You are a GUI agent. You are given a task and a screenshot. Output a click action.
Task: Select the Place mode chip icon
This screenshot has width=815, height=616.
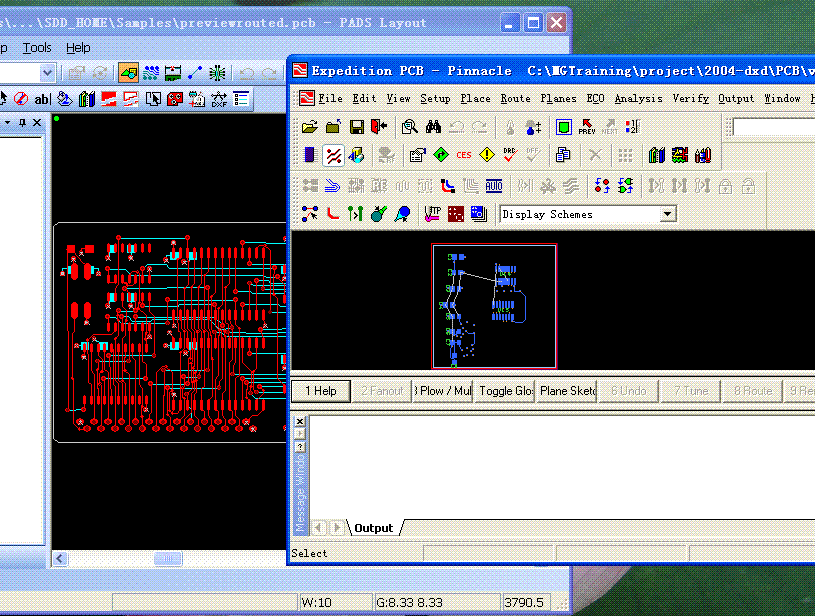[310, 155]
